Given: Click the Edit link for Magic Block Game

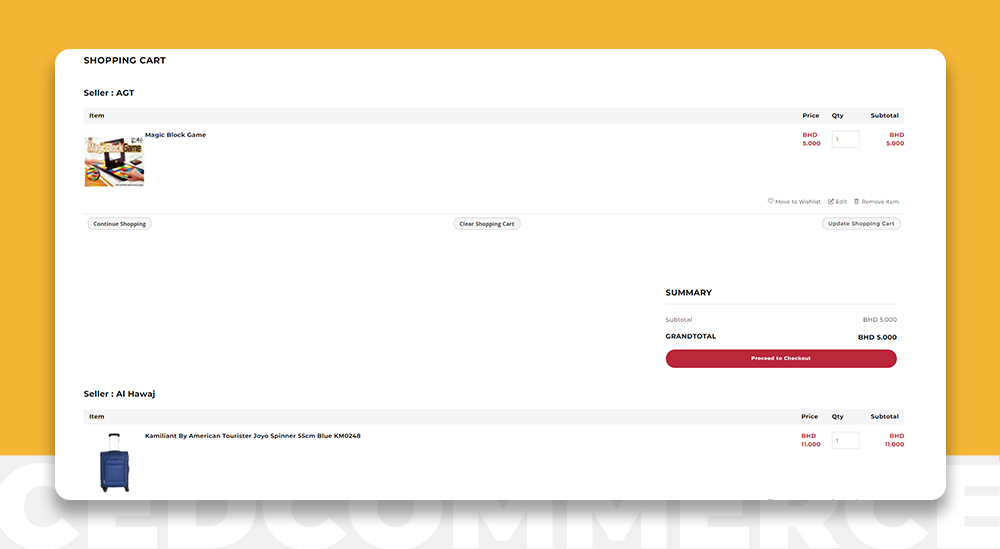Looking at the screenshot, I should 841,201.
